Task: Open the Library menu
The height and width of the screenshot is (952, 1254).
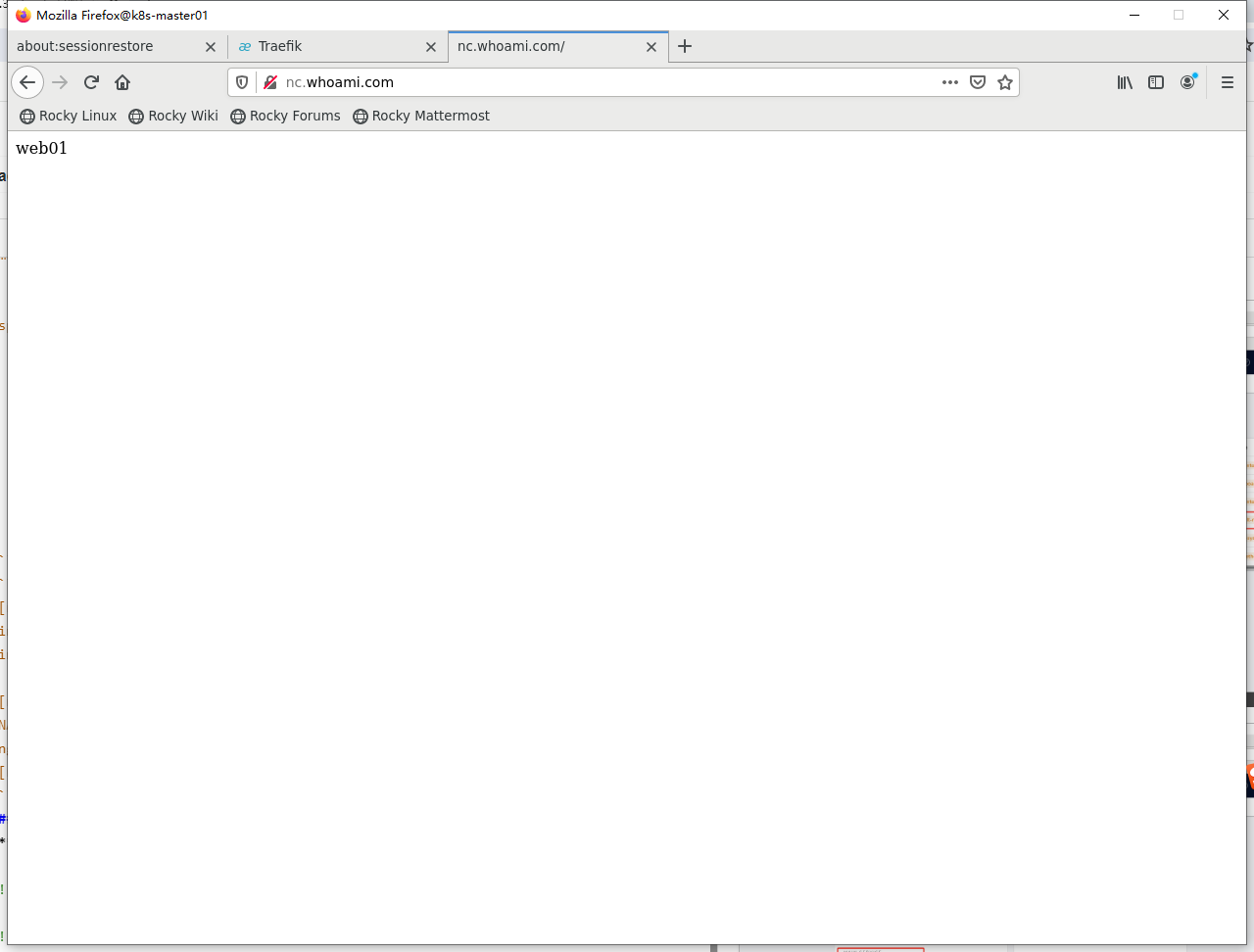Action: (1125, 82)
